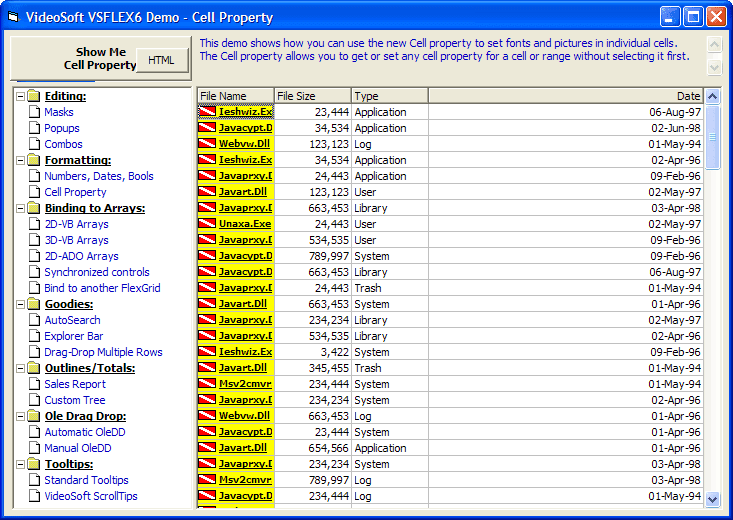The width and height of the screenshot is (733, 520).
Task: Click the File Size column header
Action: tap(313, 96)
